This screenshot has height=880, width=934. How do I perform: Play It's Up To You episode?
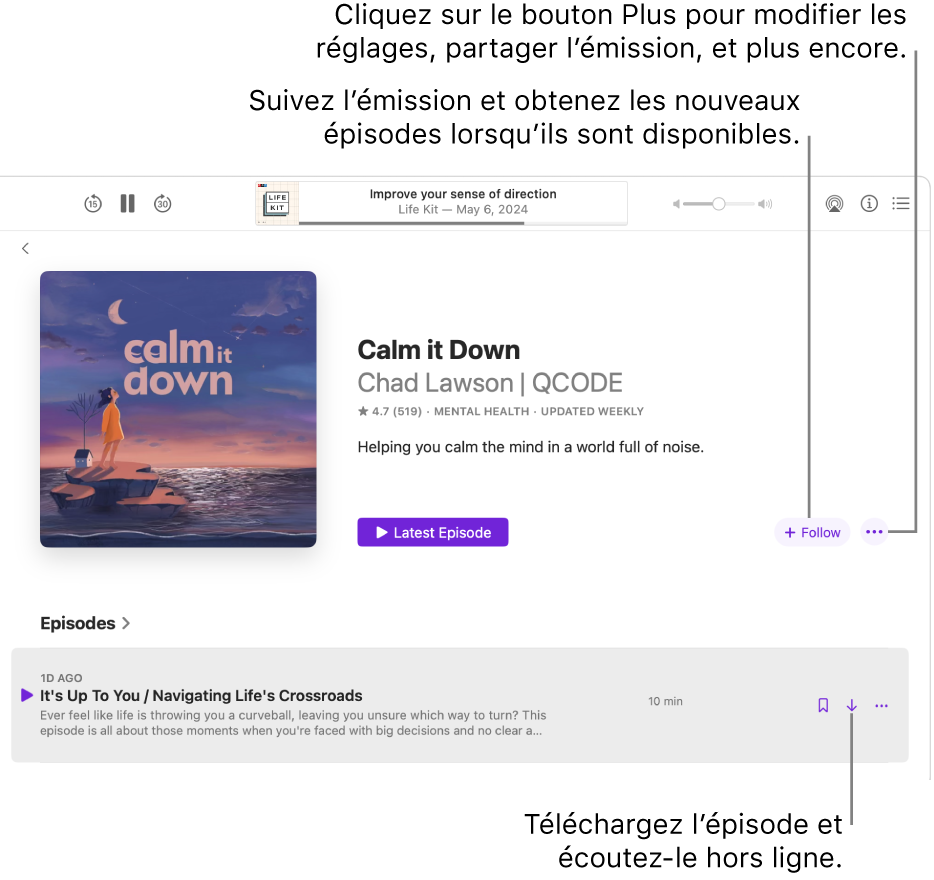27,695
